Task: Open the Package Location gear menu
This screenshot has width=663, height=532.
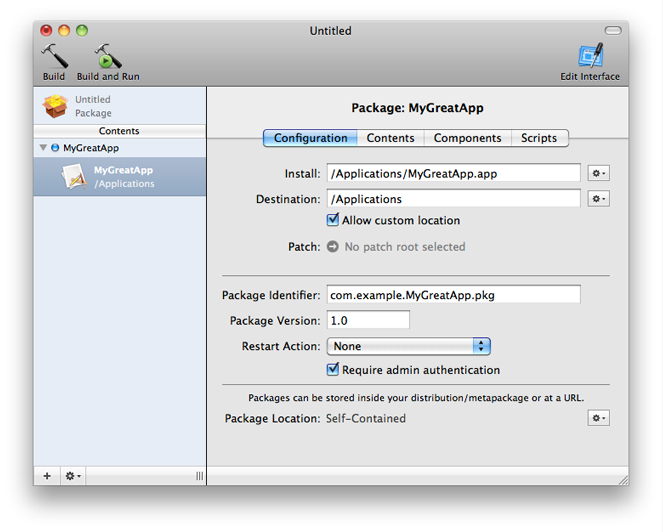Action: click(598, 418)
